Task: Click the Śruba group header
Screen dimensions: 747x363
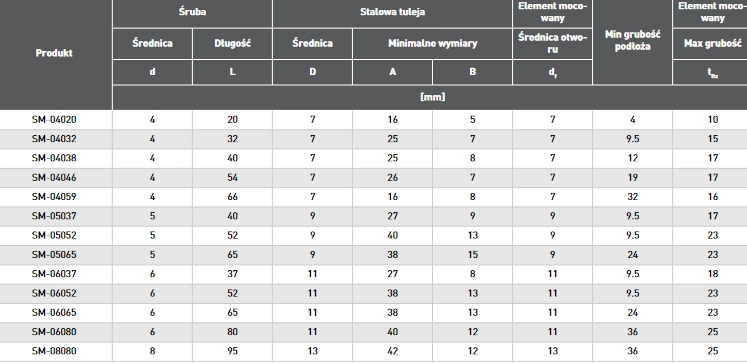Action: [x=192, y=12]
